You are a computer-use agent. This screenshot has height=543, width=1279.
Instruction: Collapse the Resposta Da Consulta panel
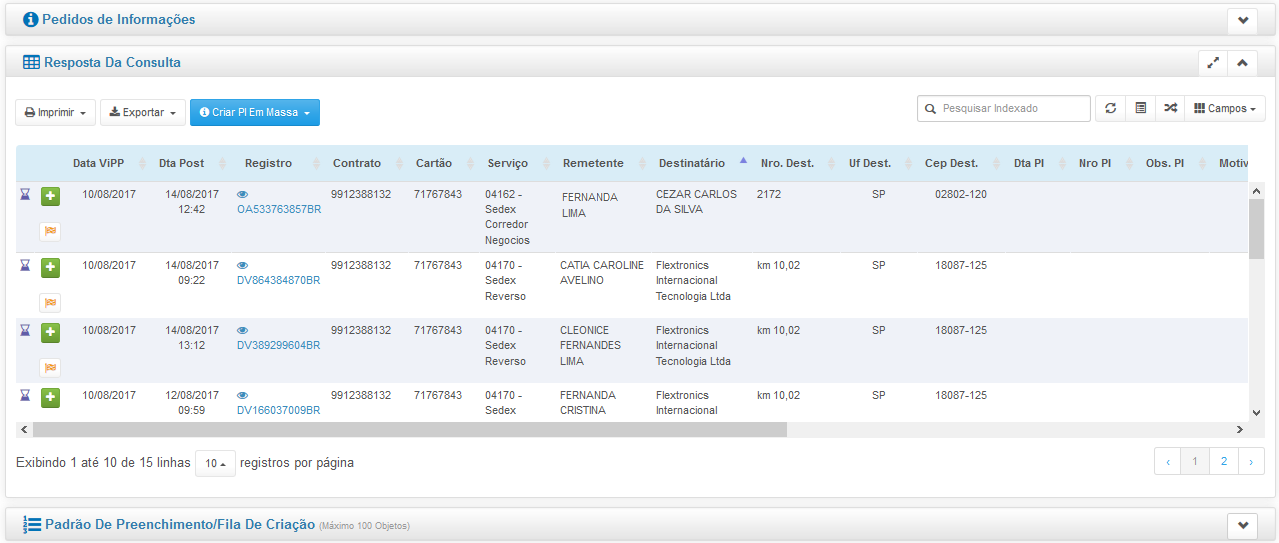click(1242, 63)
